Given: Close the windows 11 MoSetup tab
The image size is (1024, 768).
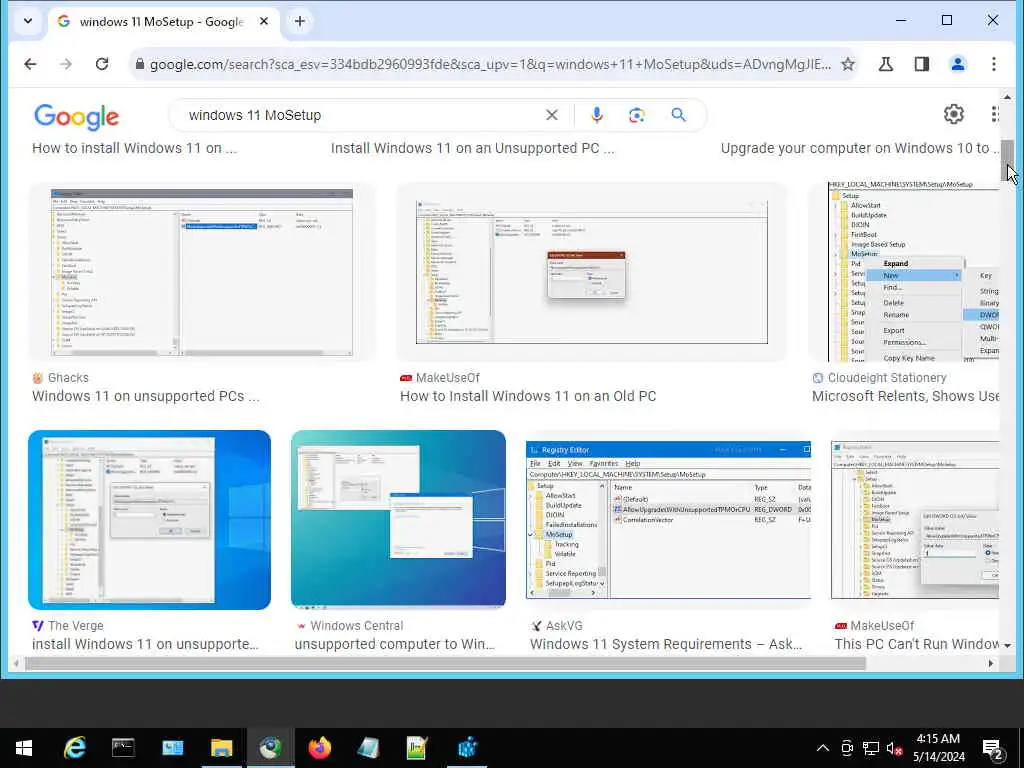Looking at the screenshot, I should coord(264,21).
